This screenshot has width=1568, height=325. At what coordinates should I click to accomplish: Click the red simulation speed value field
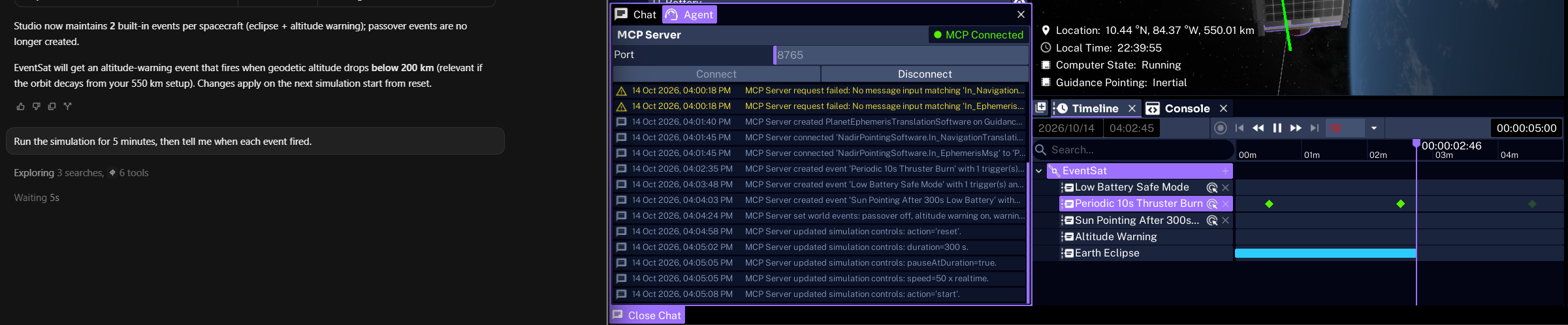(1344, 129)
